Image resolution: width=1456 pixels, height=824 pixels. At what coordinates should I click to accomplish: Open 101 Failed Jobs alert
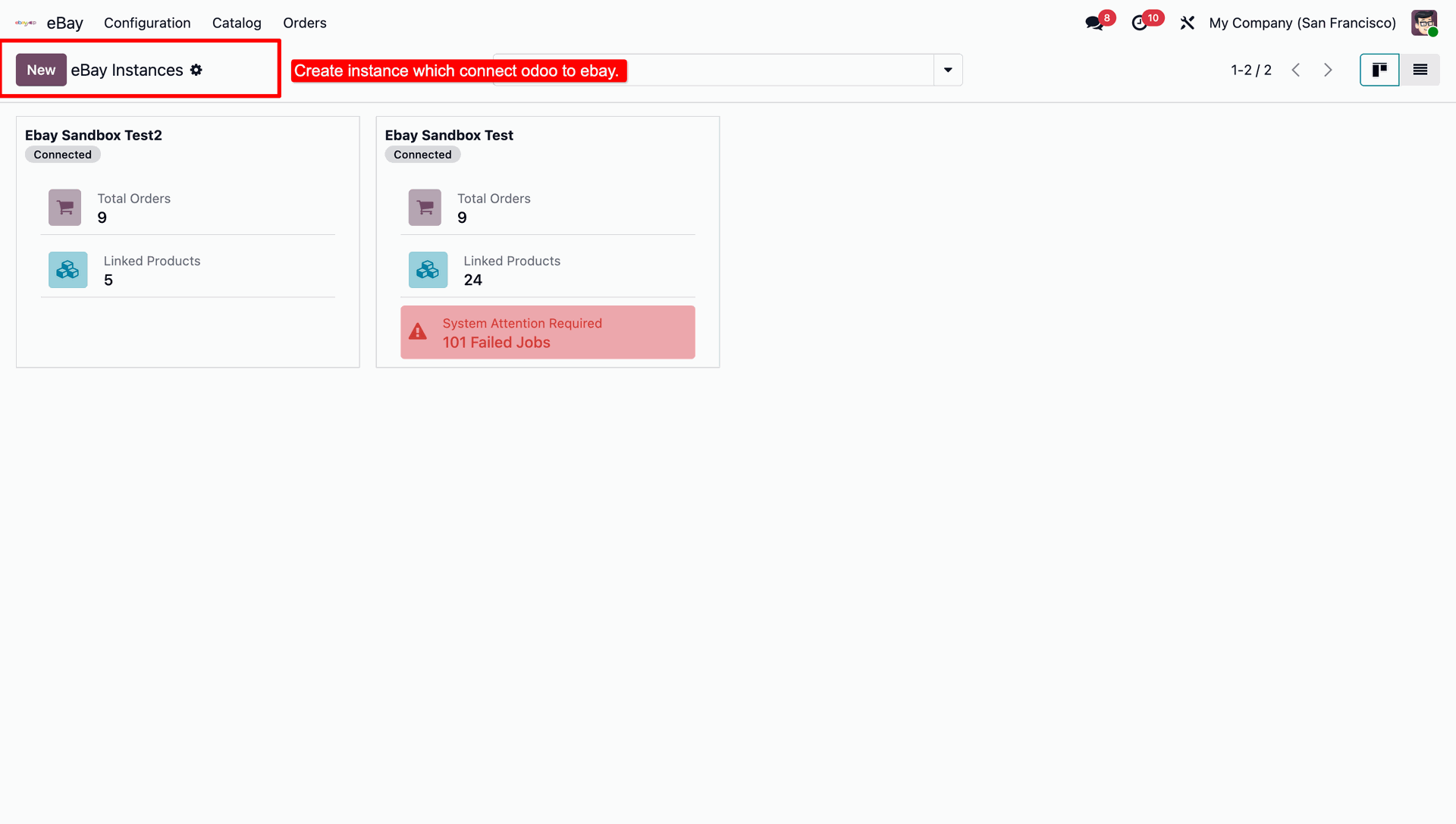point(548,332)
